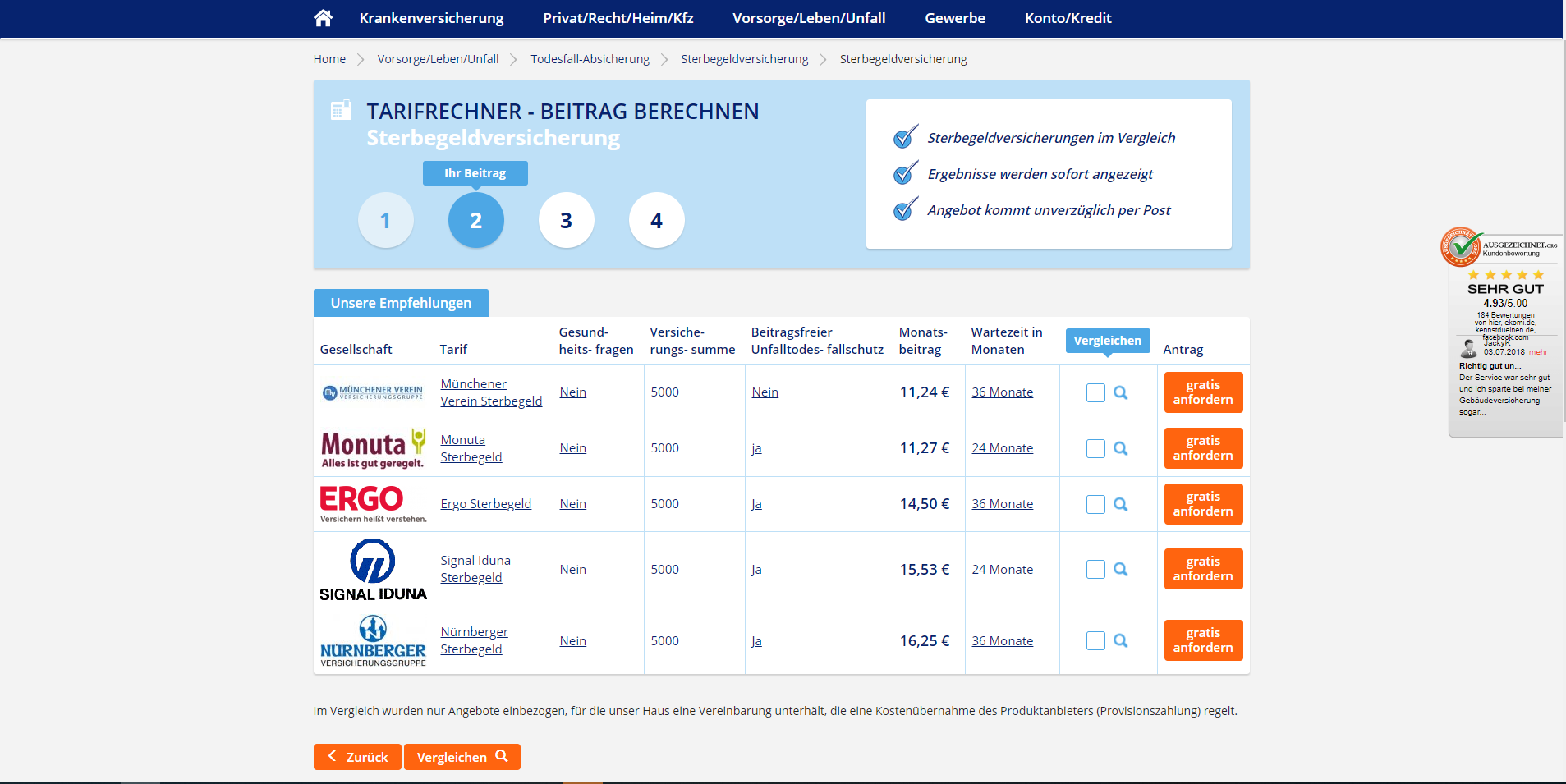Click the ERGO logo

pos(373,504)
